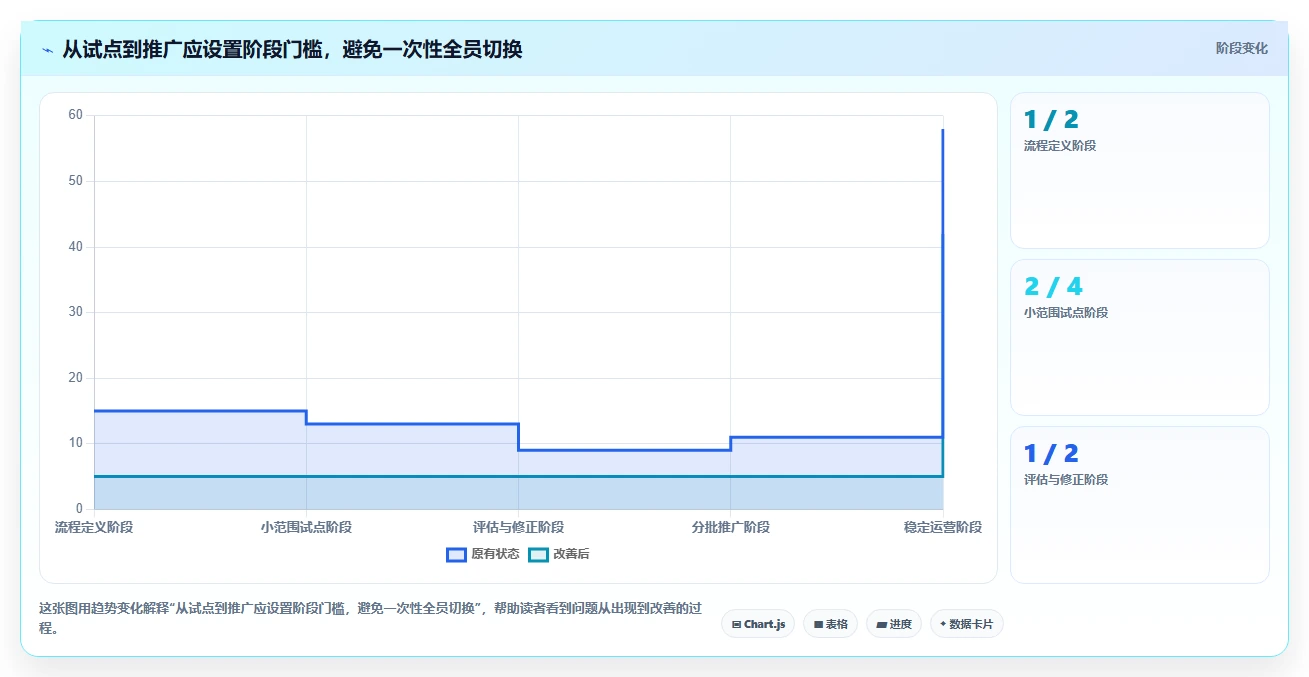Click the y-axis value 20
The image size is (1309, 677).
75,378
